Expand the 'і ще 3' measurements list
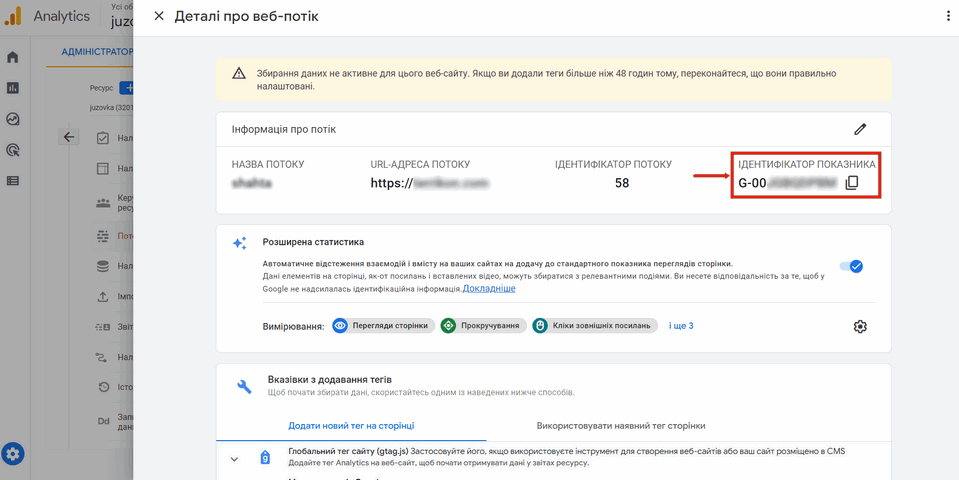Viewport: 959px width, 480px height. [681, 326]
